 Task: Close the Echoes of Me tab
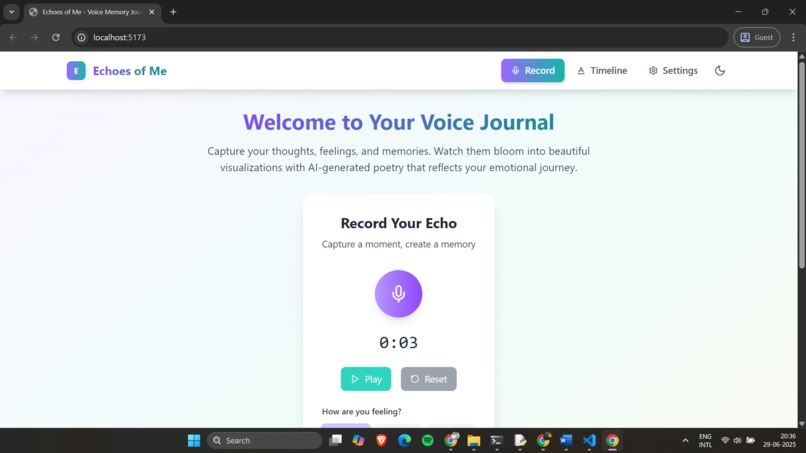(152, 12)
